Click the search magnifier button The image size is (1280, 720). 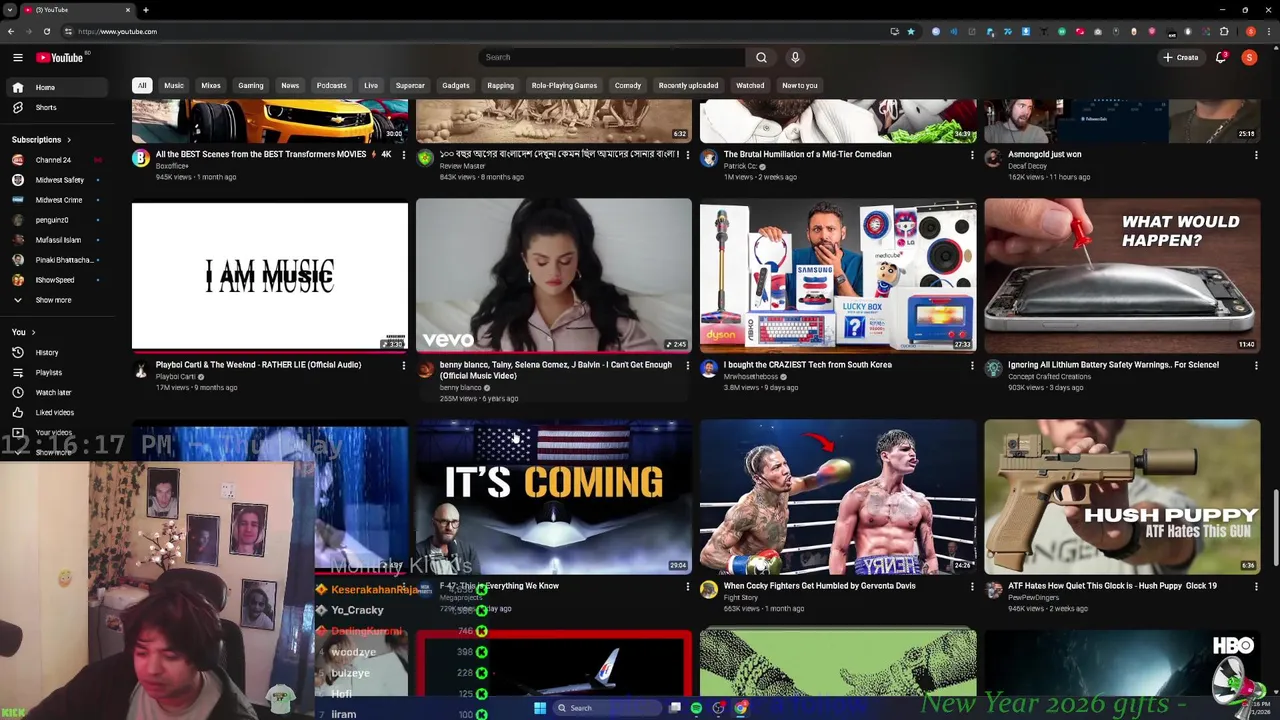point(761,57)
